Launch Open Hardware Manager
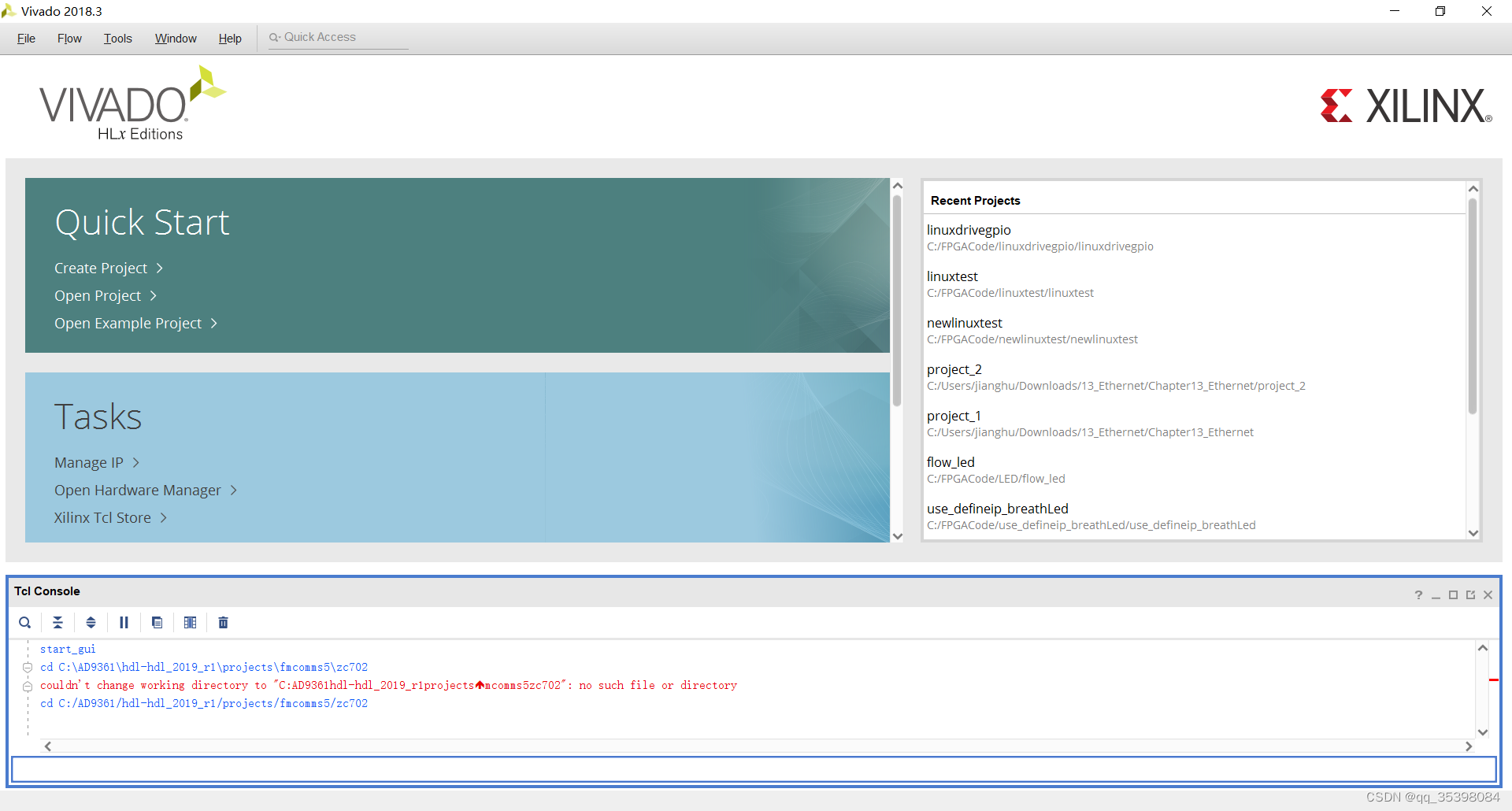Screen dimensions: 1512x811 pos(137,491)
